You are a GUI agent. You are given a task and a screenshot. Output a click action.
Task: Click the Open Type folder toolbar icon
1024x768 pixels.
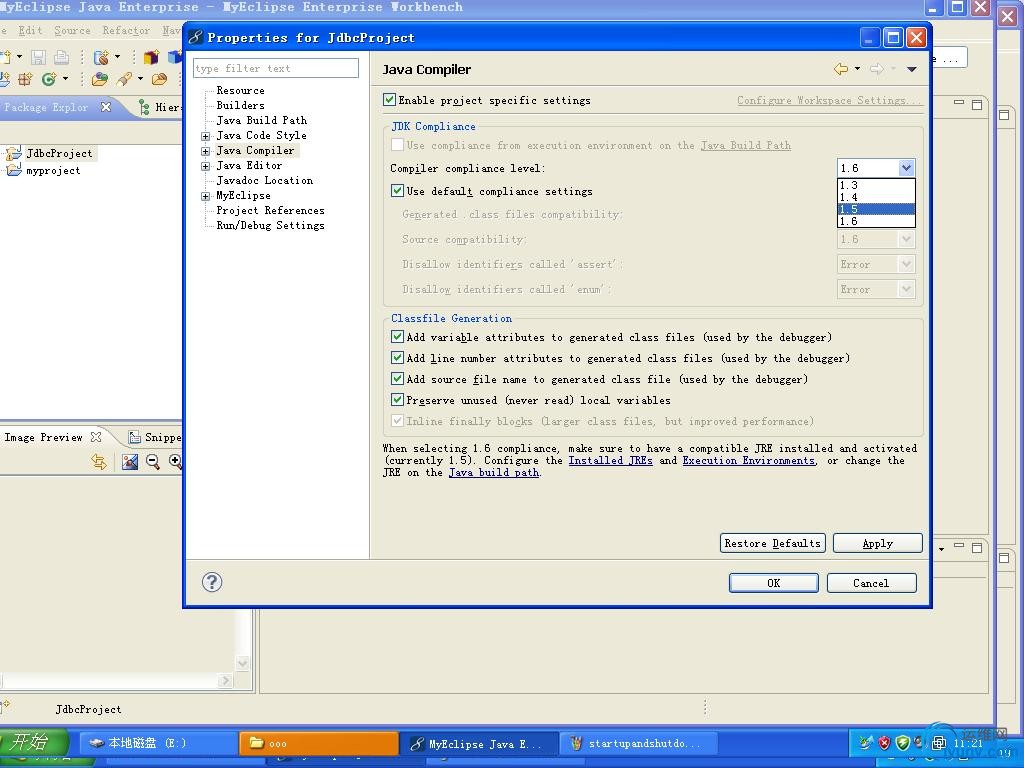(100, 79)
